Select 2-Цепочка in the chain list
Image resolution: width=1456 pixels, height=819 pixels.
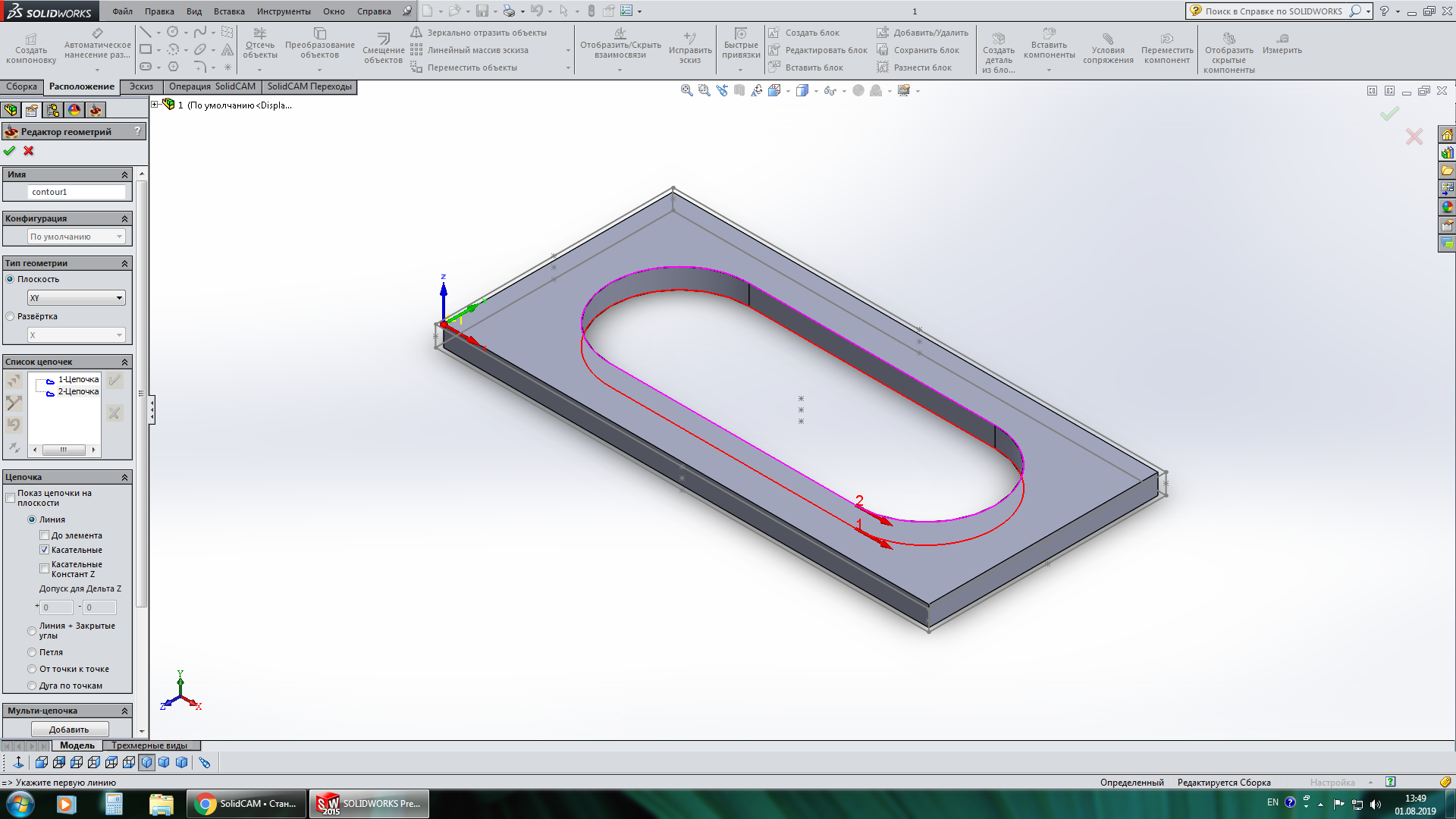pos(78,392)
